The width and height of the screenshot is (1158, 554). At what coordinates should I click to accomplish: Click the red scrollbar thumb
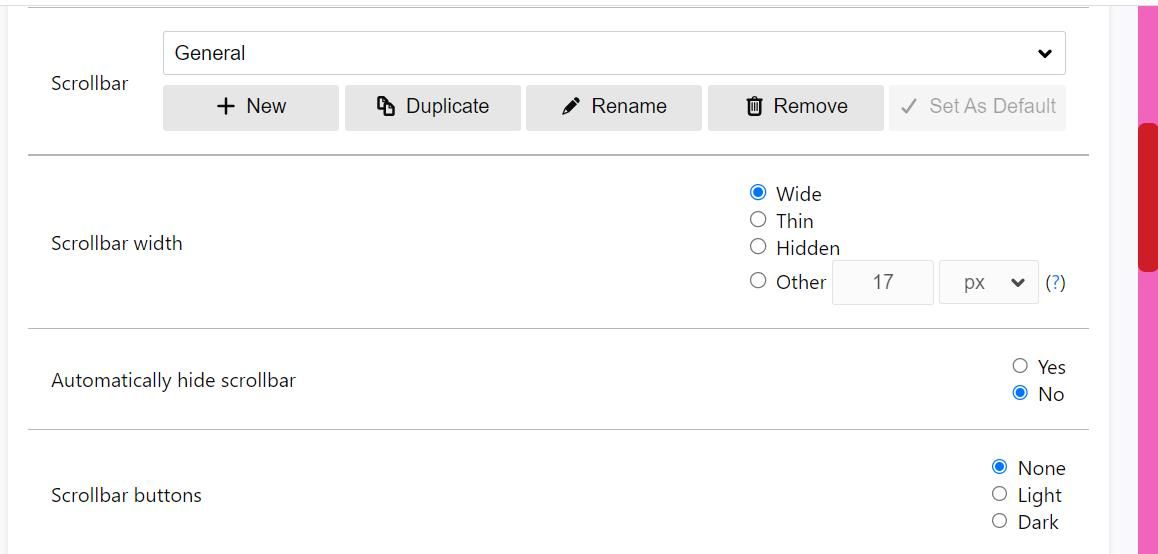click(x=1147, y=196)
